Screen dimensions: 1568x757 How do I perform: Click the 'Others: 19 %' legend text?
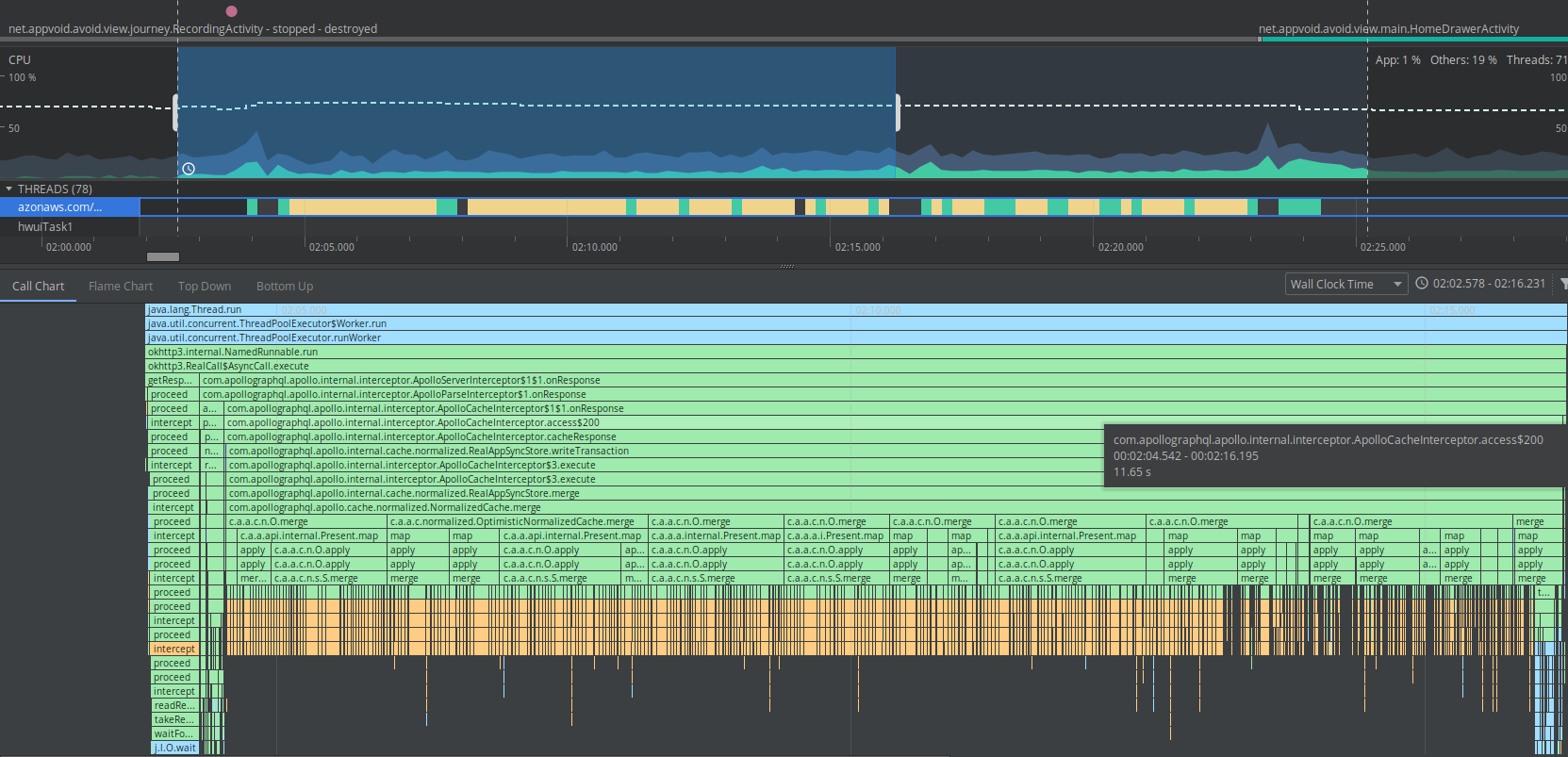pyautogui.click(x=1463, y=60)
